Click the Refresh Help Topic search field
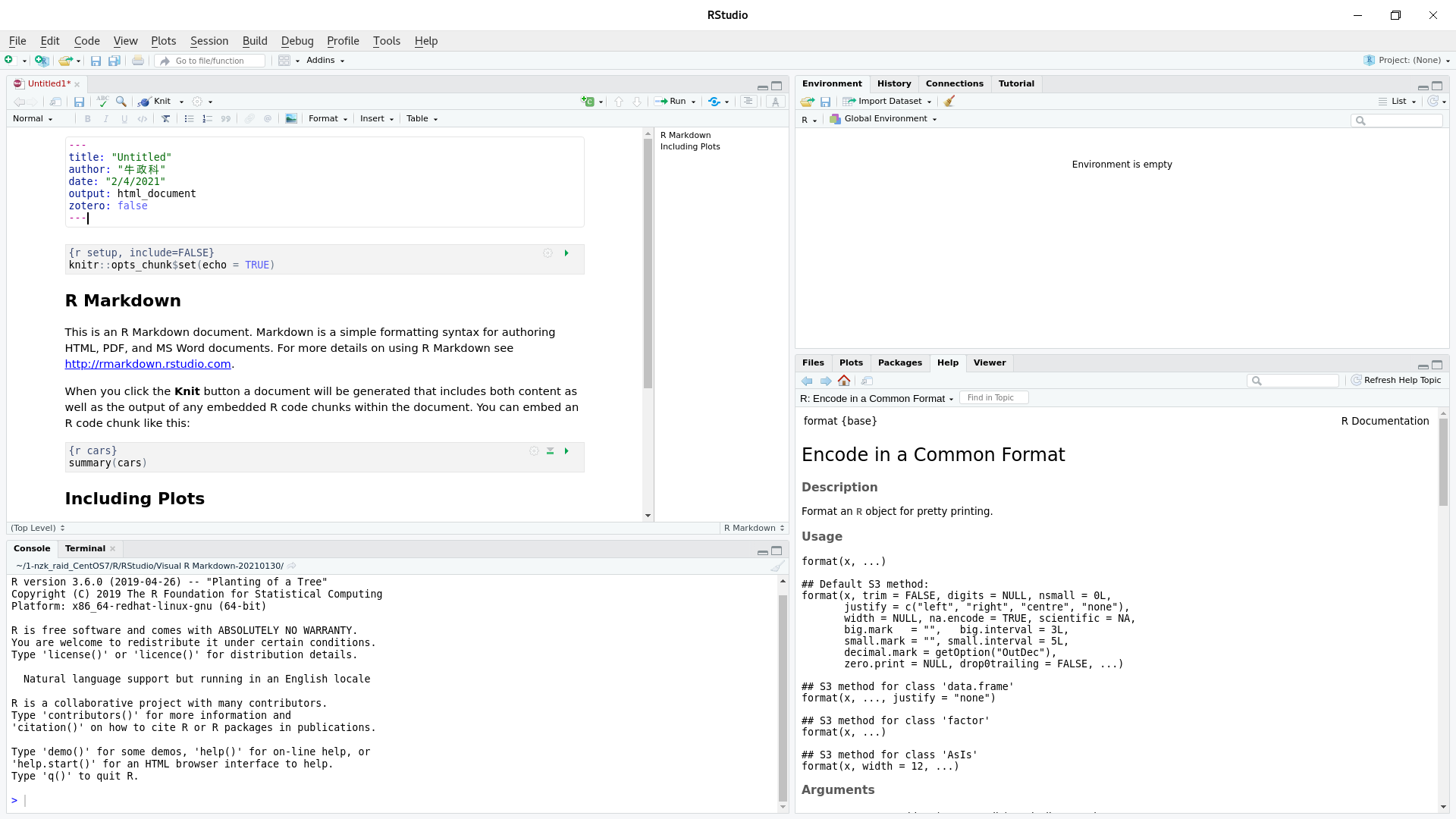The height and width of the screenshot is (819, 1456). pyautogui.click(x=1293, y=380)
